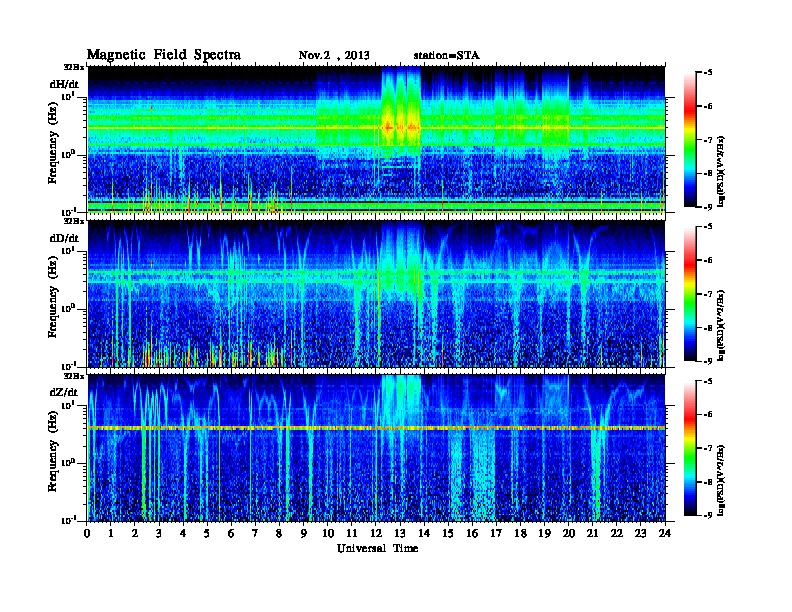Click hour "16" on the Universal Time axis
The image size is (792, 612).
coord(472,533)
